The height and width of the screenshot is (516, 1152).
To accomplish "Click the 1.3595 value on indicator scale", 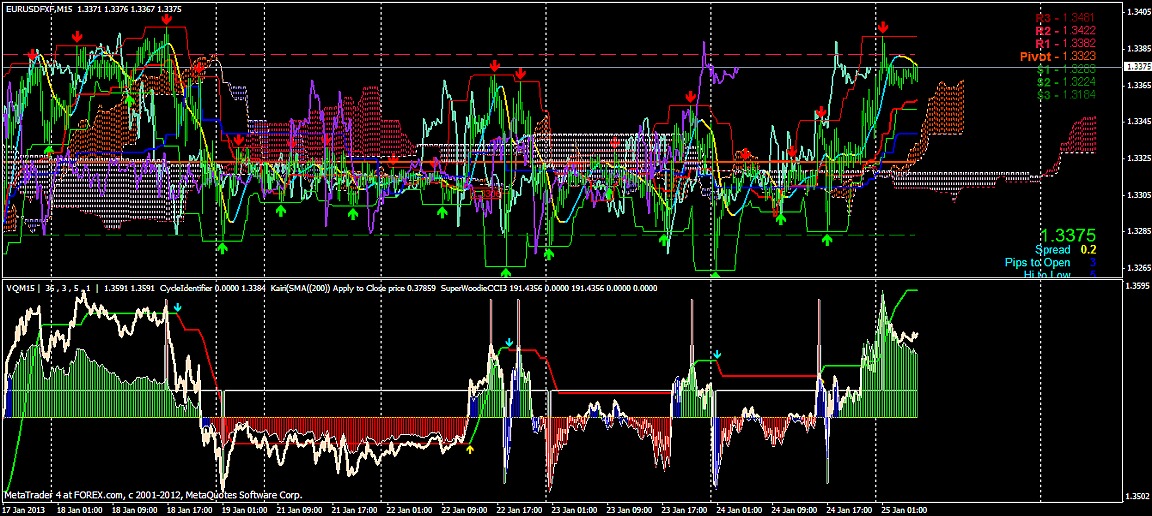I will point(1137,287).
